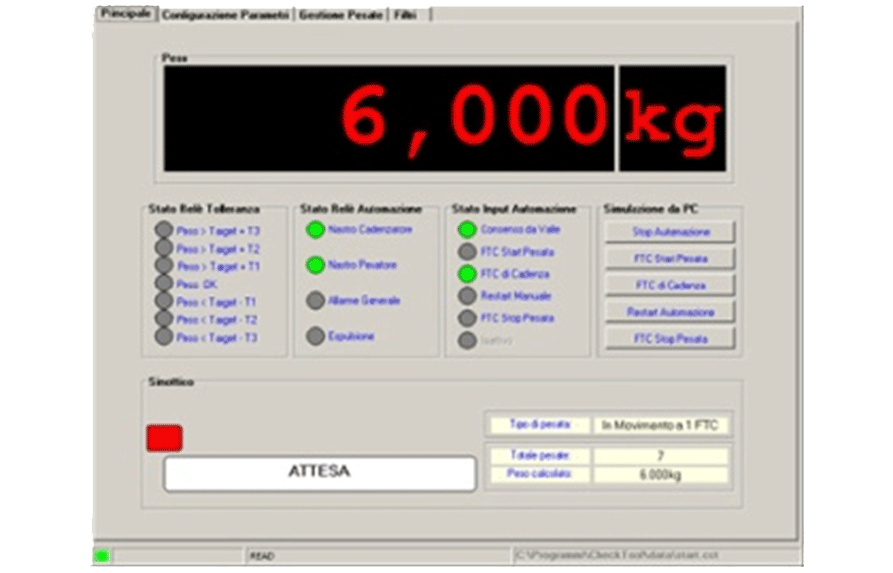Click the Espulsione relay indicator

click(315, 337)
